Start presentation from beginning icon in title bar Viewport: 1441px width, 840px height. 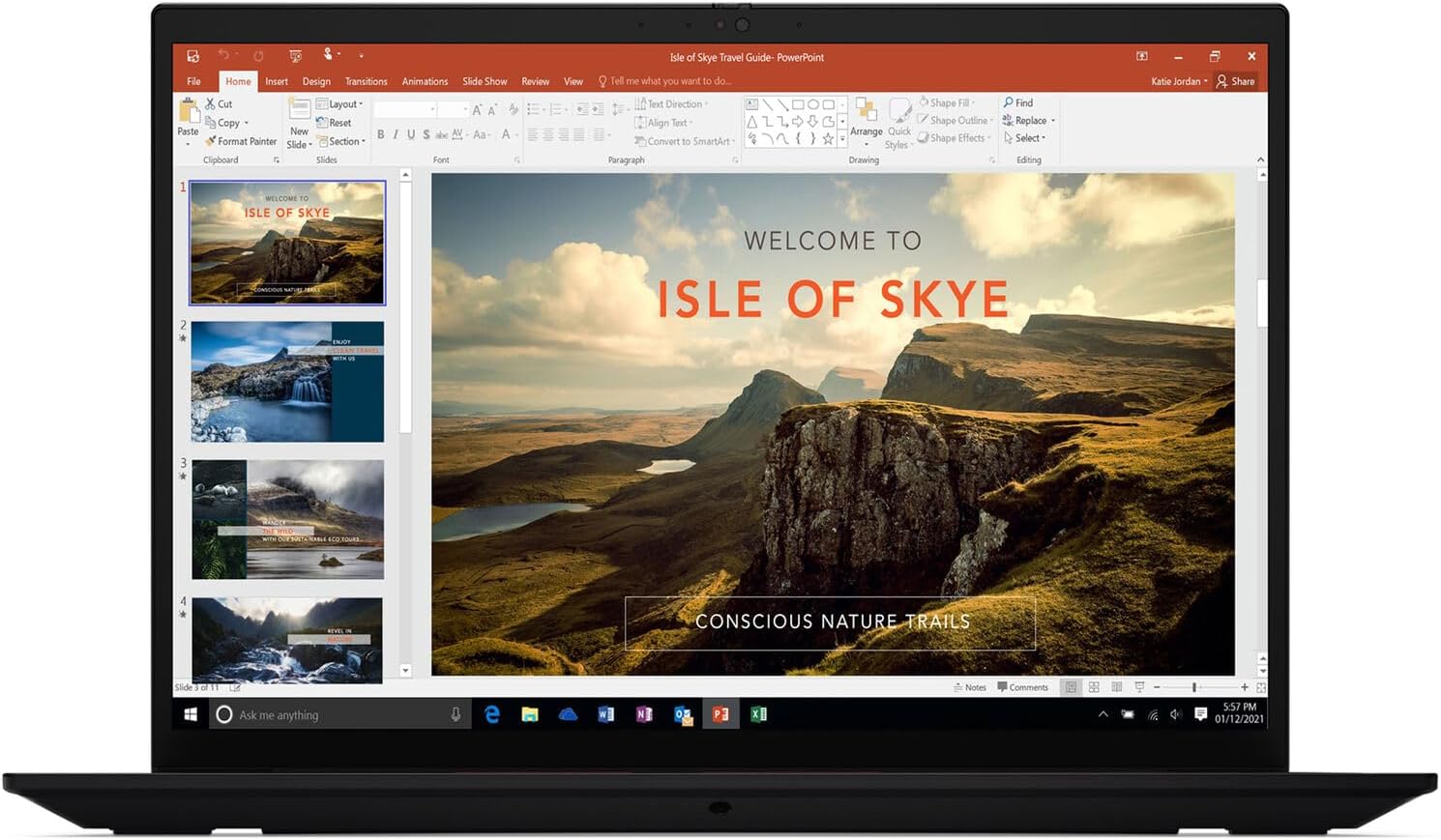click(295, 56)
